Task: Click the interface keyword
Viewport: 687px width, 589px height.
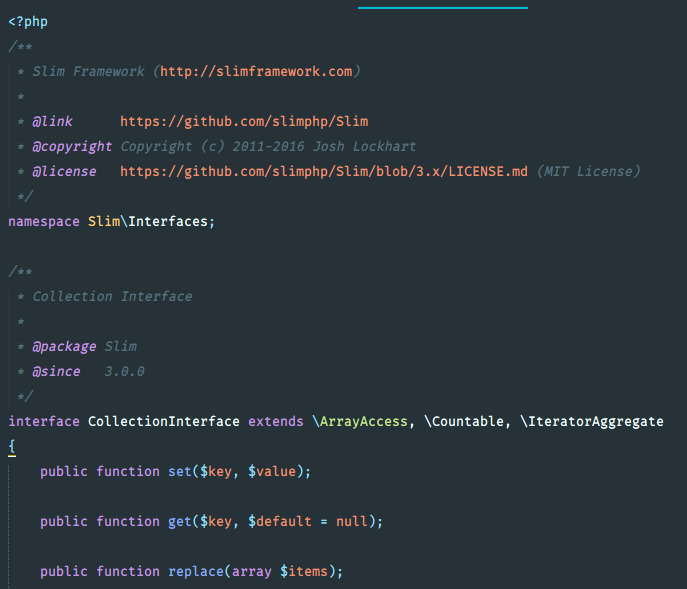Action: point(44,421)
